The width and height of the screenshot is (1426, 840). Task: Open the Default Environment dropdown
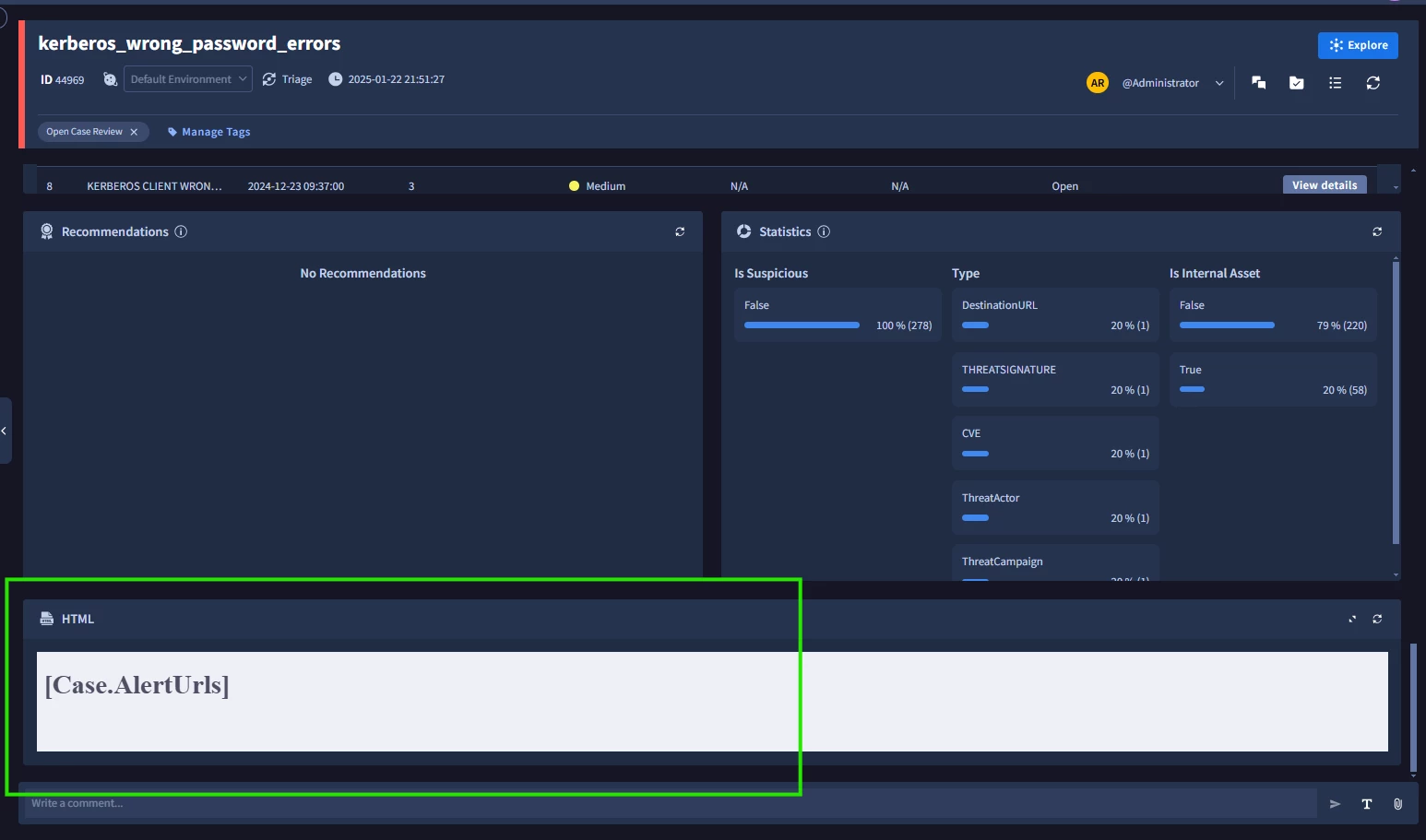[188, 79]
